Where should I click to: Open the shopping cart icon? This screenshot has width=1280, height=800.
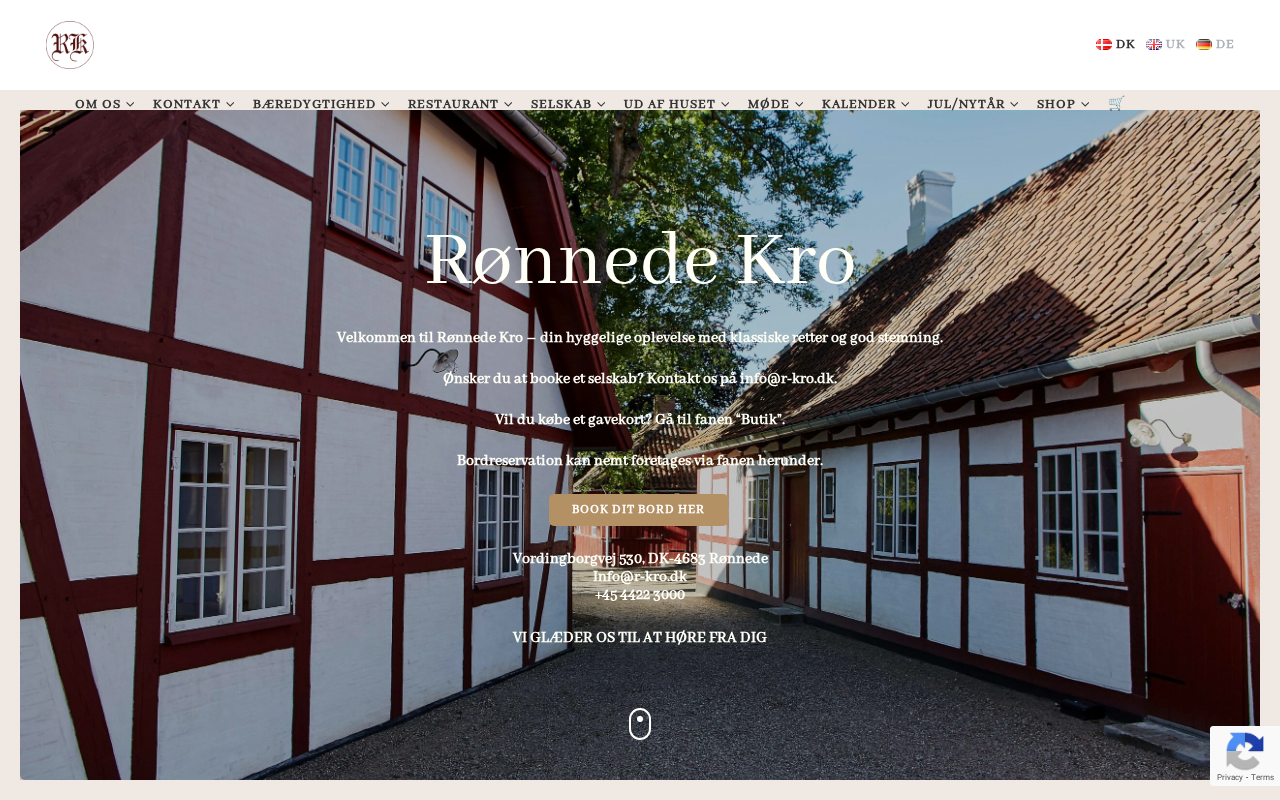tap(1116, 103)
